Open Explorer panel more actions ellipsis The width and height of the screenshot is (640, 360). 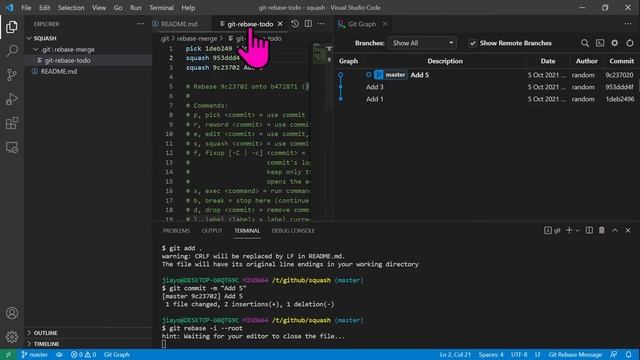(x=140, y=24)
